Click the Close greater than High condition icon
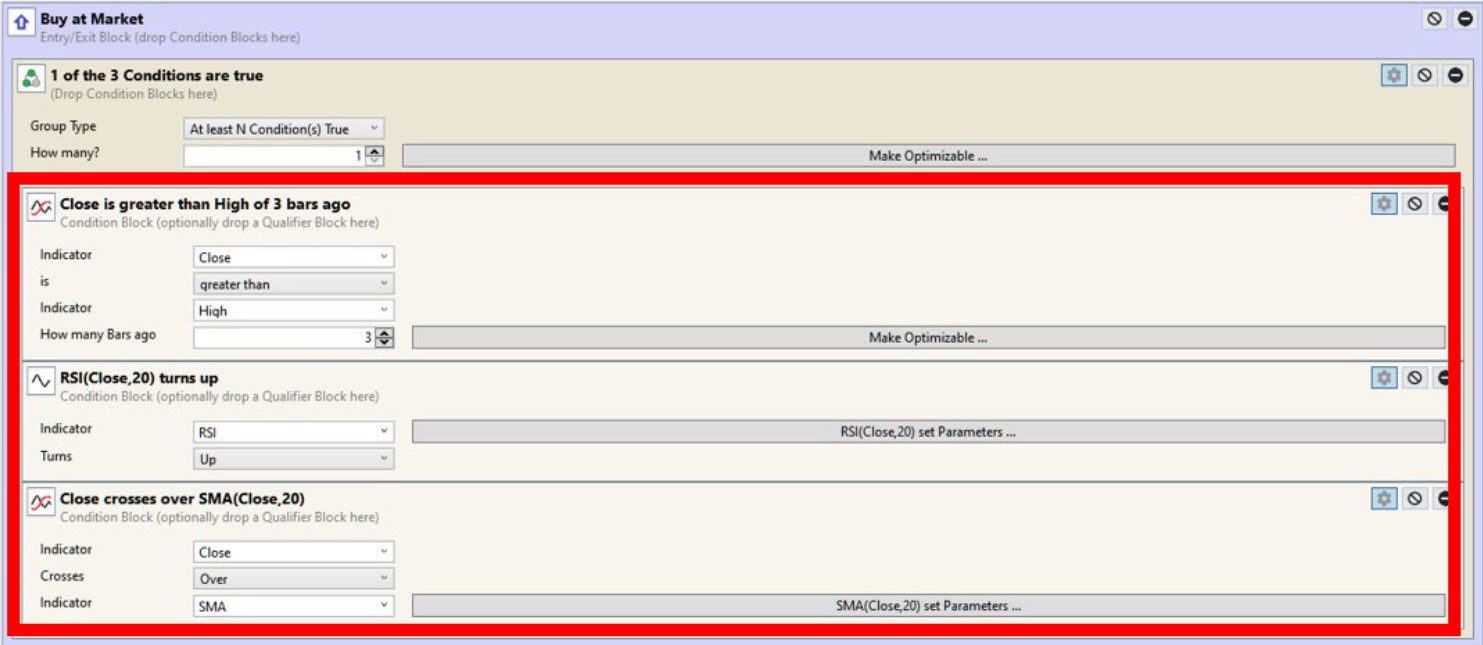The image size is (1483, 645). [x=40, y=207]
